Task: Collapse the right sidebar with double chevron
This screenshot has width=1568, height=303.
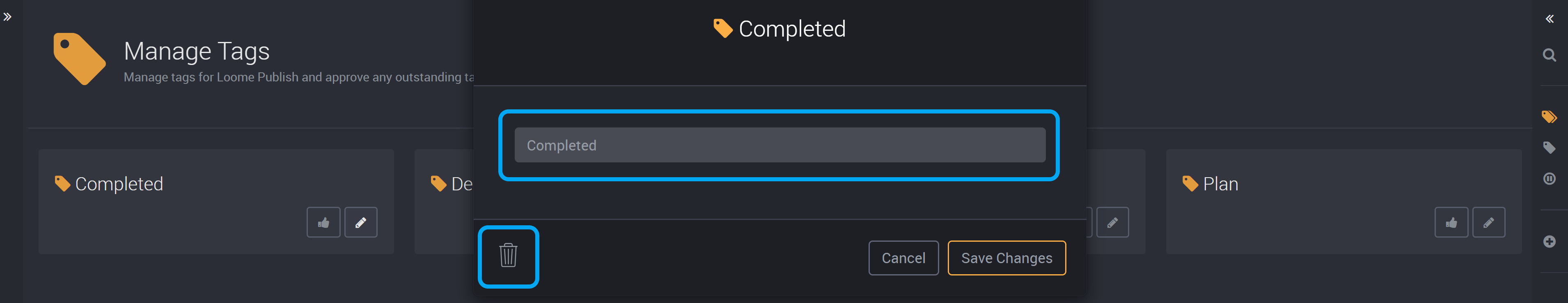Action: [x=1549, y=19]
